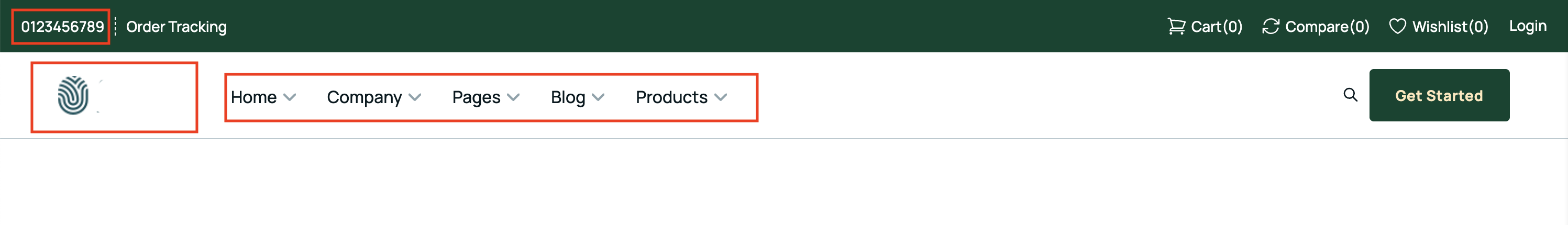Select the Pages menu item
Screen dimensions: 1568x225
[x=476, y=97]
